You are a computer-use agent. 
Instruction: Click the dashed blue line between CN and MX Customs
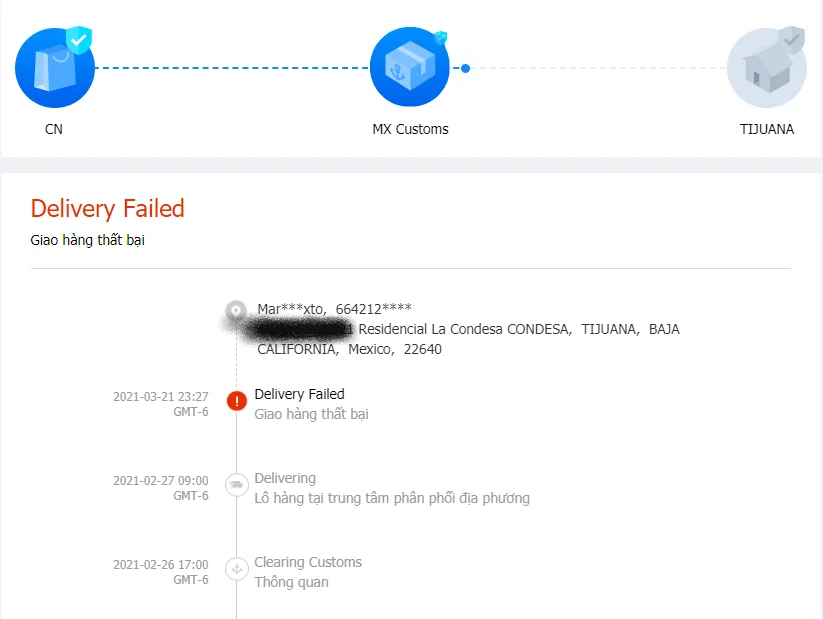(x=232, y=68)
